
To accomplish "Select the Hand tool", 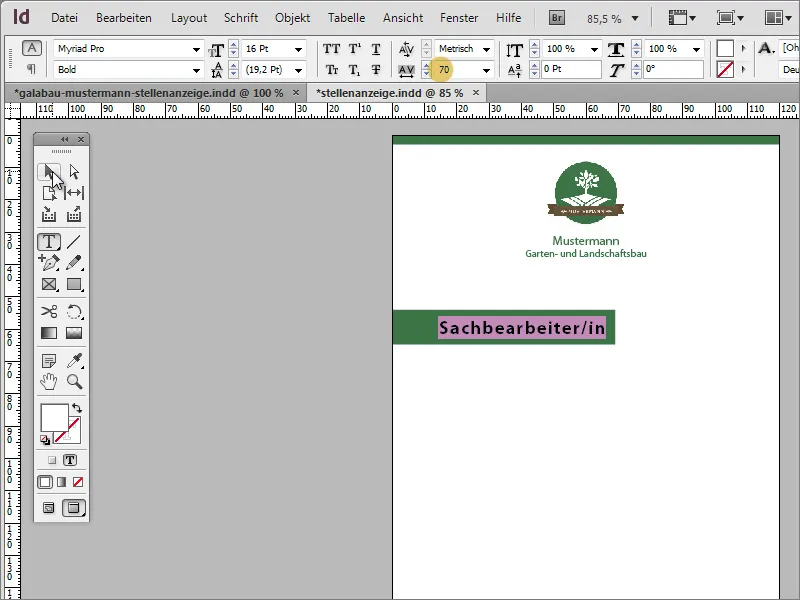I will pyautogui.click(x=49, y=382).
